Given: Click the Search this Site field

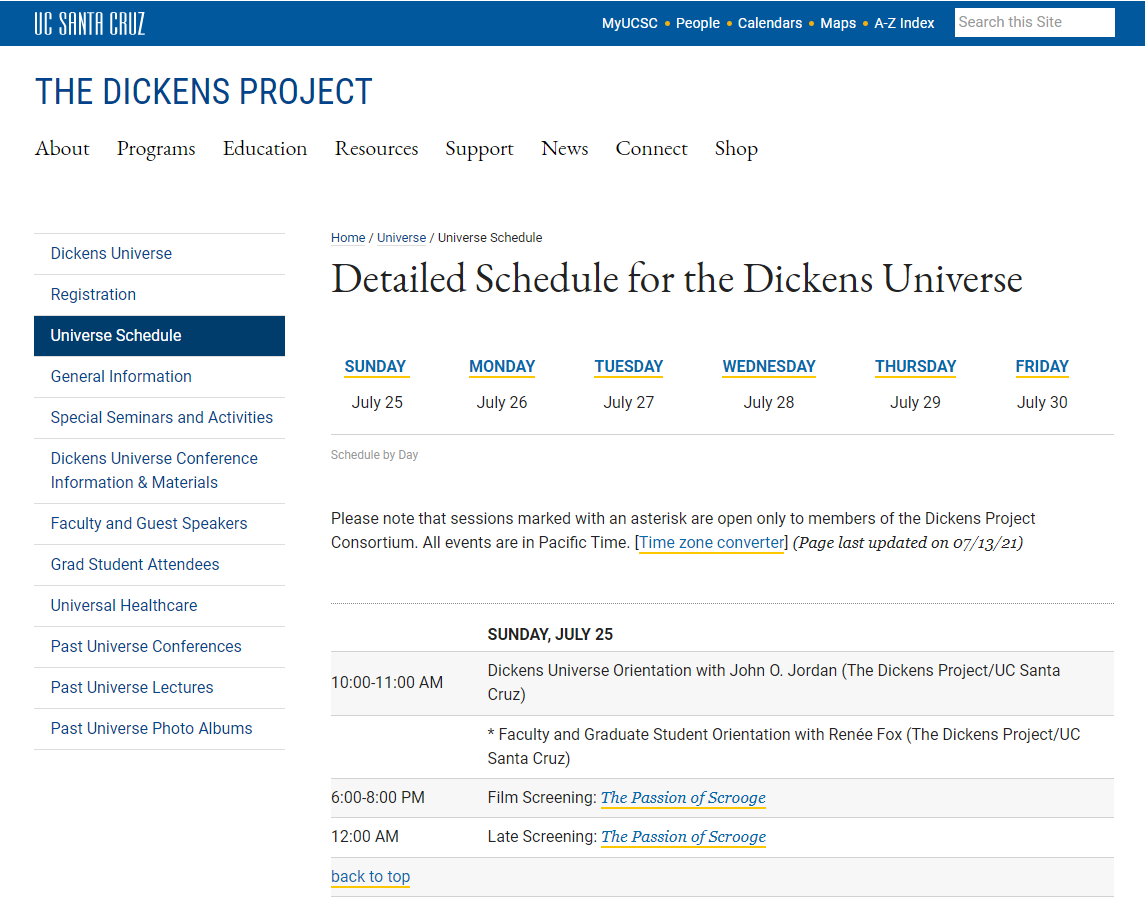Looking at the screenshot, I should (x=1034, y=22).
